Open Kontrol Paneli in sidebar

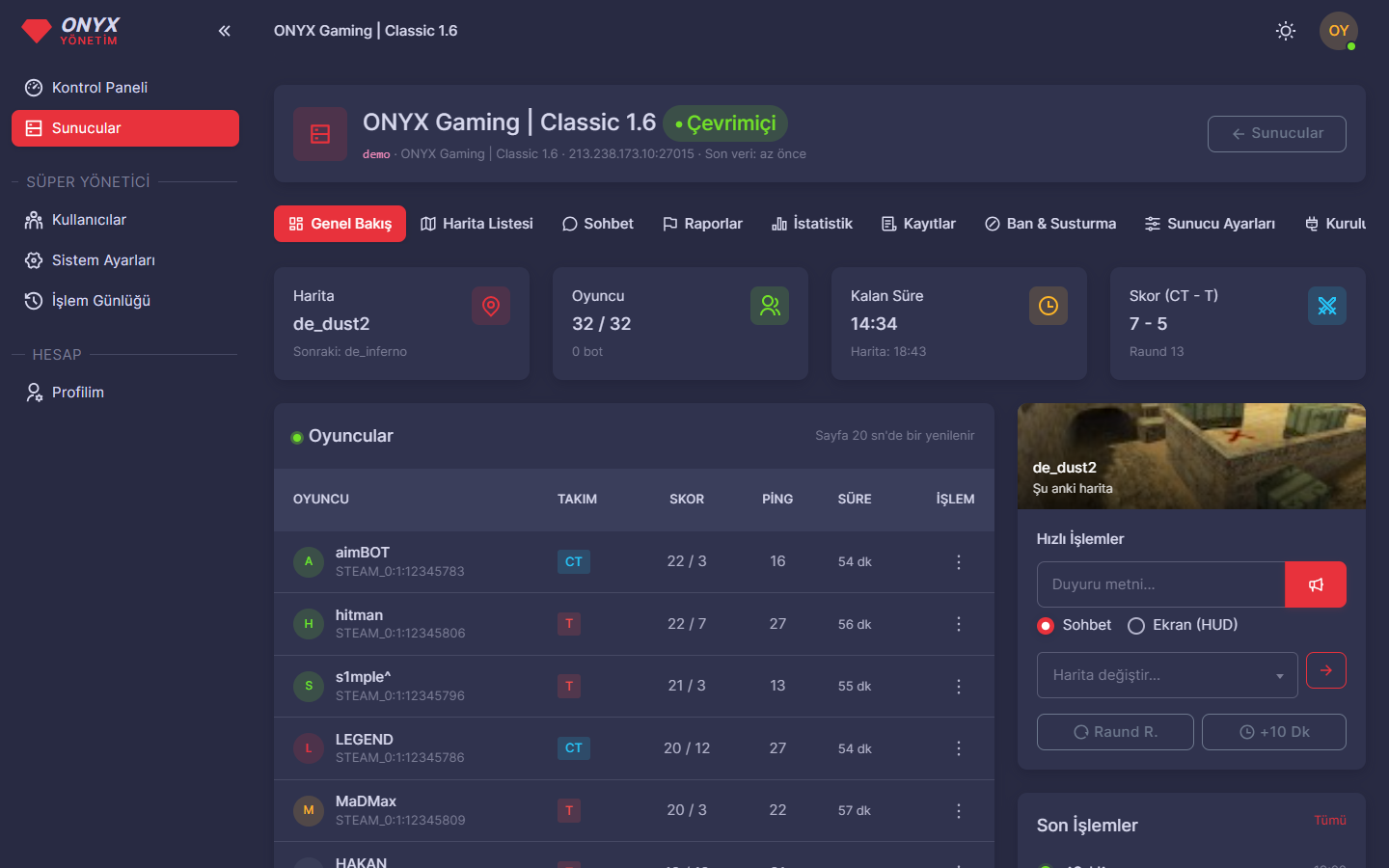tap(125, 88)
